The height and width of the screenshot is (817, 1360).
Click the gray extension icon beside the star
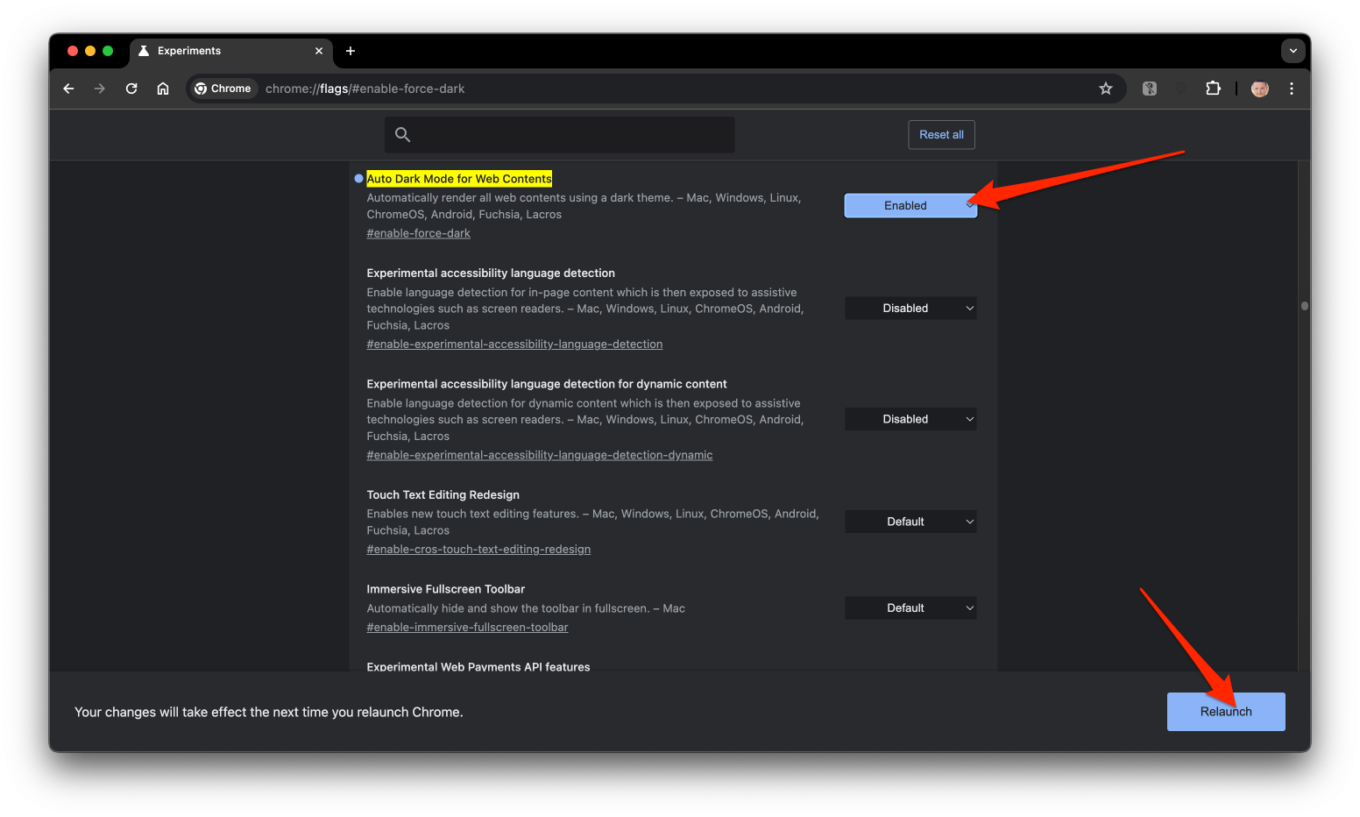pos(1150,89)
